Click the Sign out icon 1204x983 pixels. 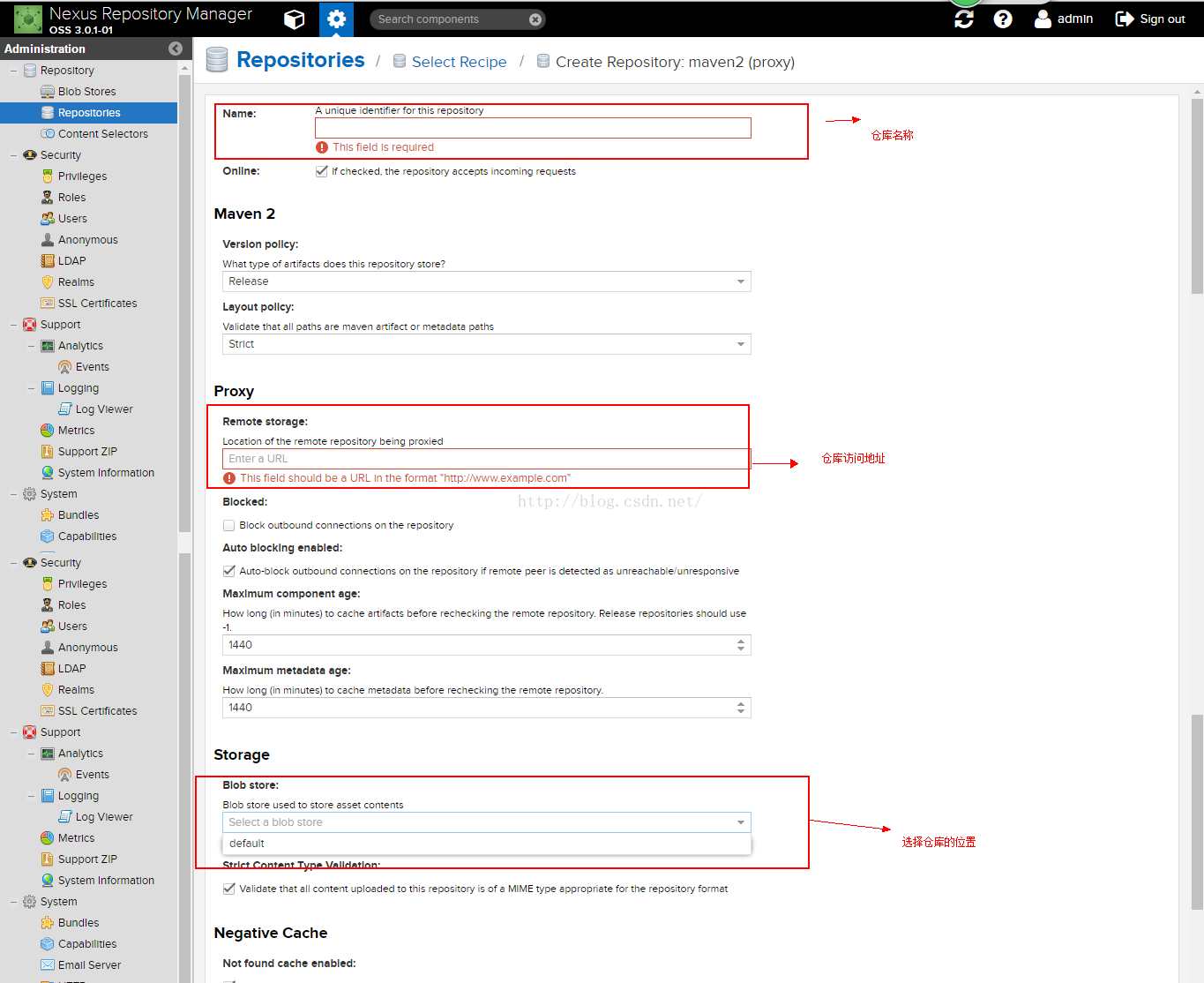click(1125, 19)
